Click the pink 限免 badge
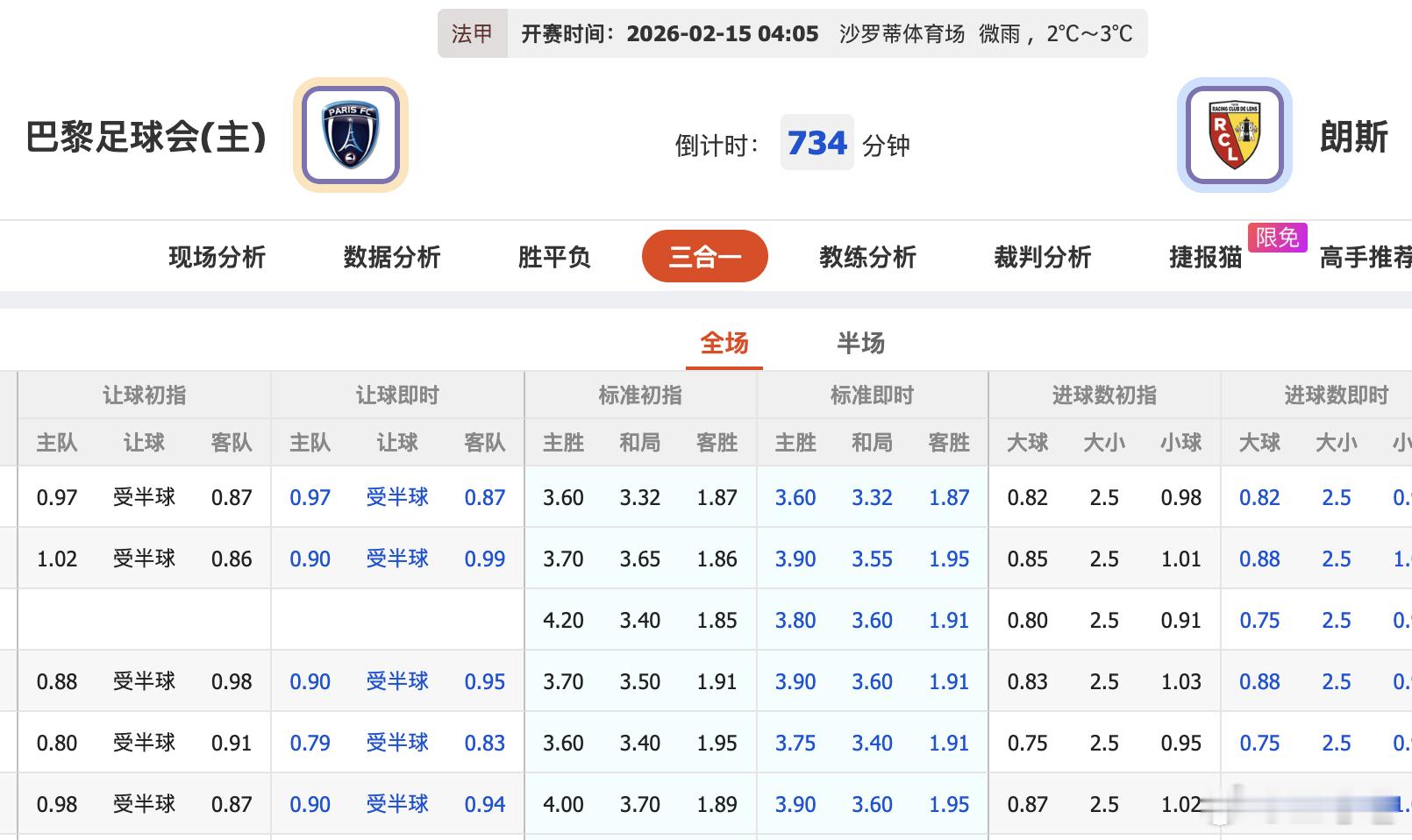 pos(1278,237)
